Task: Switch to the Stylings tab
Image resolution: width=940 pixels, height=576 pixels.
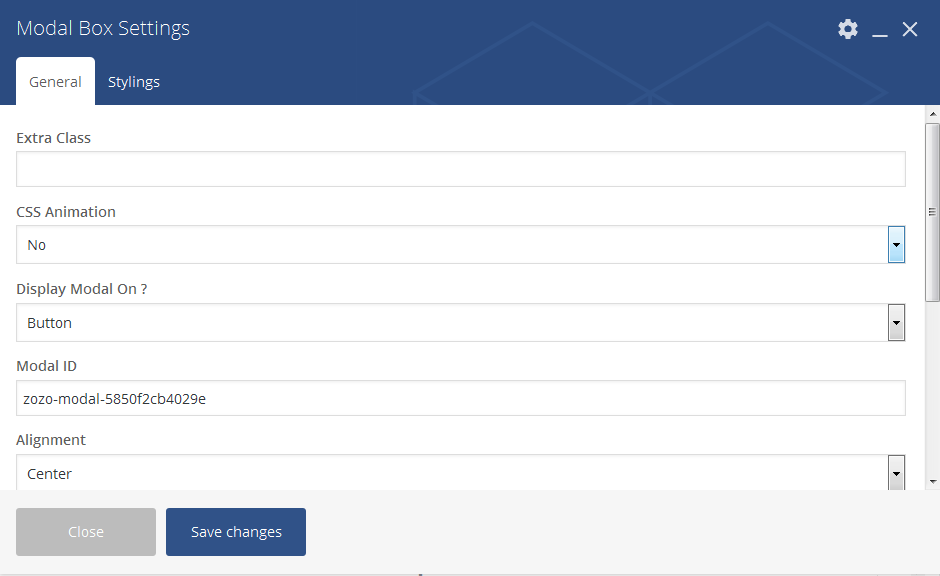Action: point(134,82)
